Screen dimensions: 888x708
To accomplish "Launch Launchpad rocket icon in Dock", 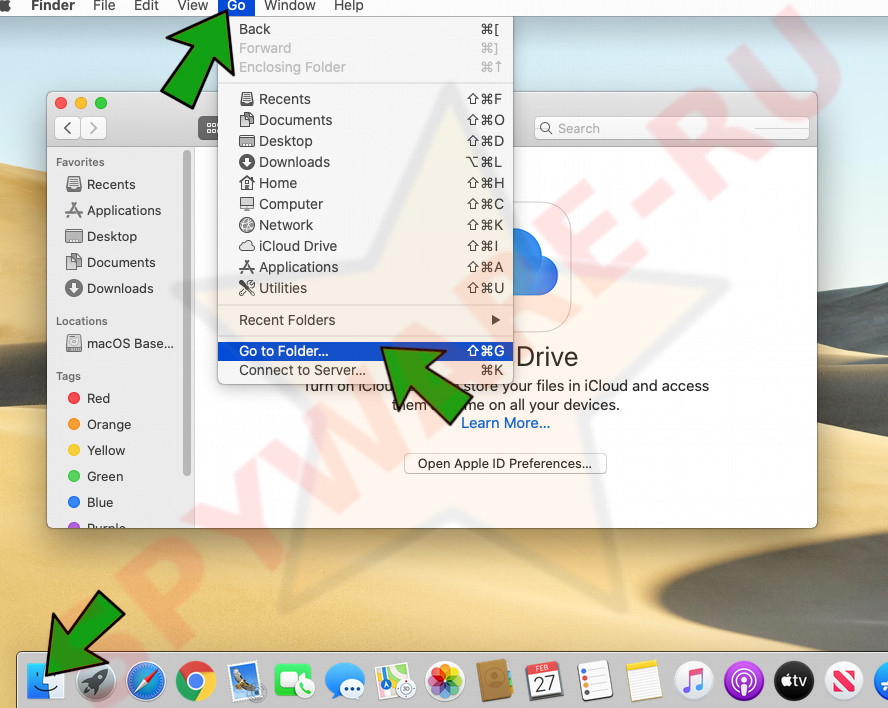I will click(95, 681).
